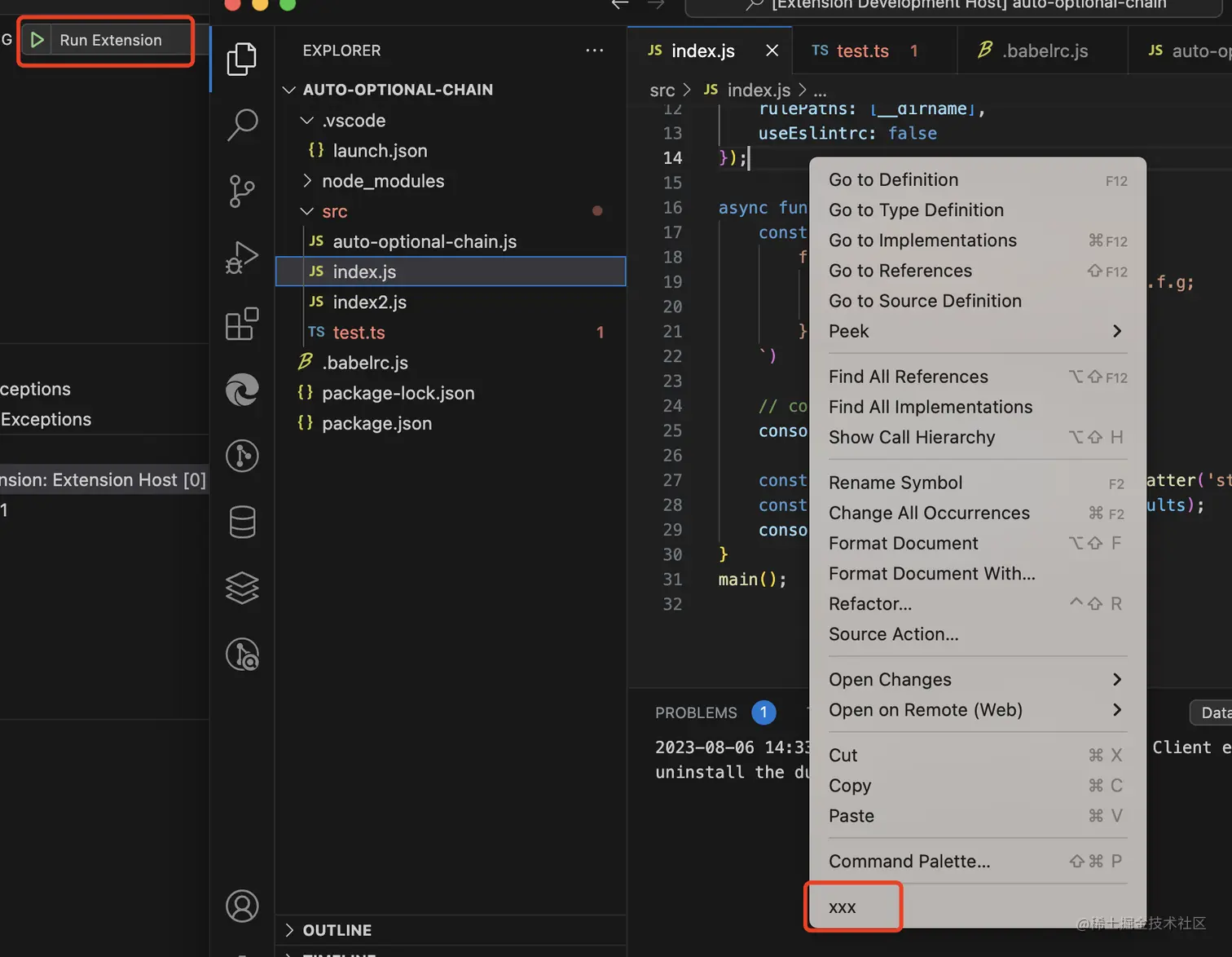Open the Edge browser tools icon
The image size is (1232, 957).
(x=242, y=390)
